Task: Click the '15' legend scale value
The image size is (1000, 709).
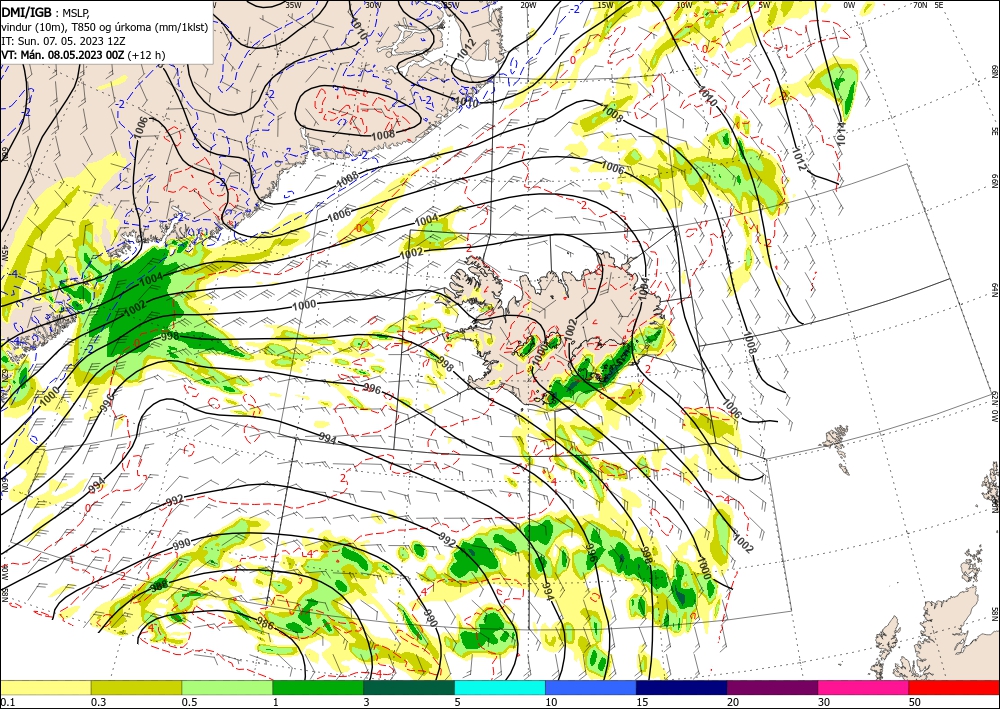Action: click(642, 702)
